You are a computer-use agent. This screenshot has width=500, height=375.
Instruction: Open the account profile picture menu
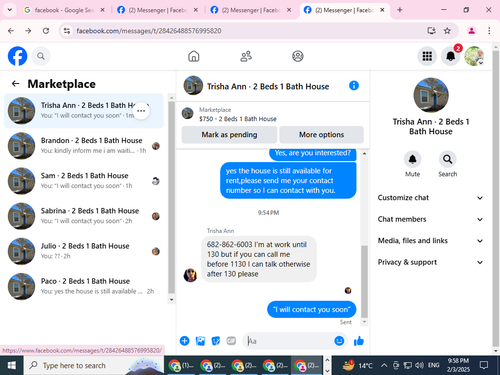[x=474, y=56]
